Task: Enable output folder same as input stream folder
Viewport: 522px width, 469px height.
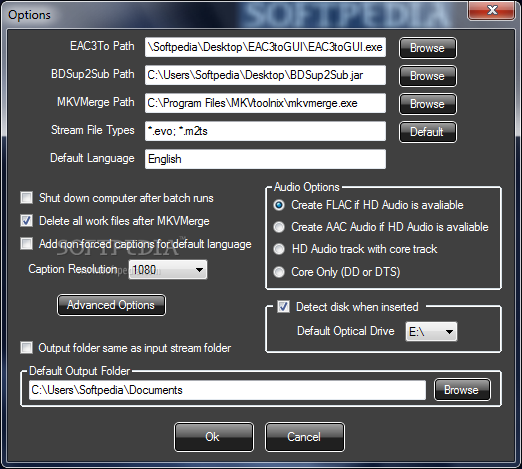Action: click(x=27, y=348)
